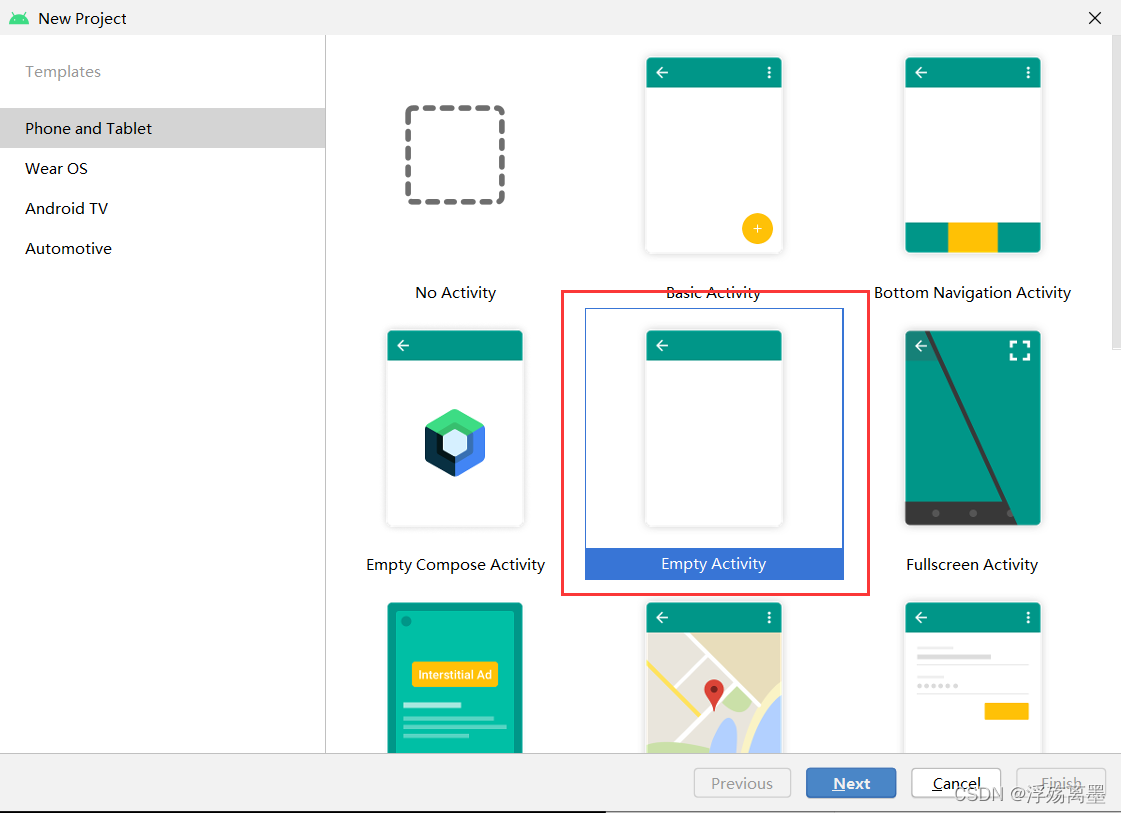Click the overflow dots in Basic Activity preview
The height and width of the screenshot is (813, 1121).
[x=769, y=72]
